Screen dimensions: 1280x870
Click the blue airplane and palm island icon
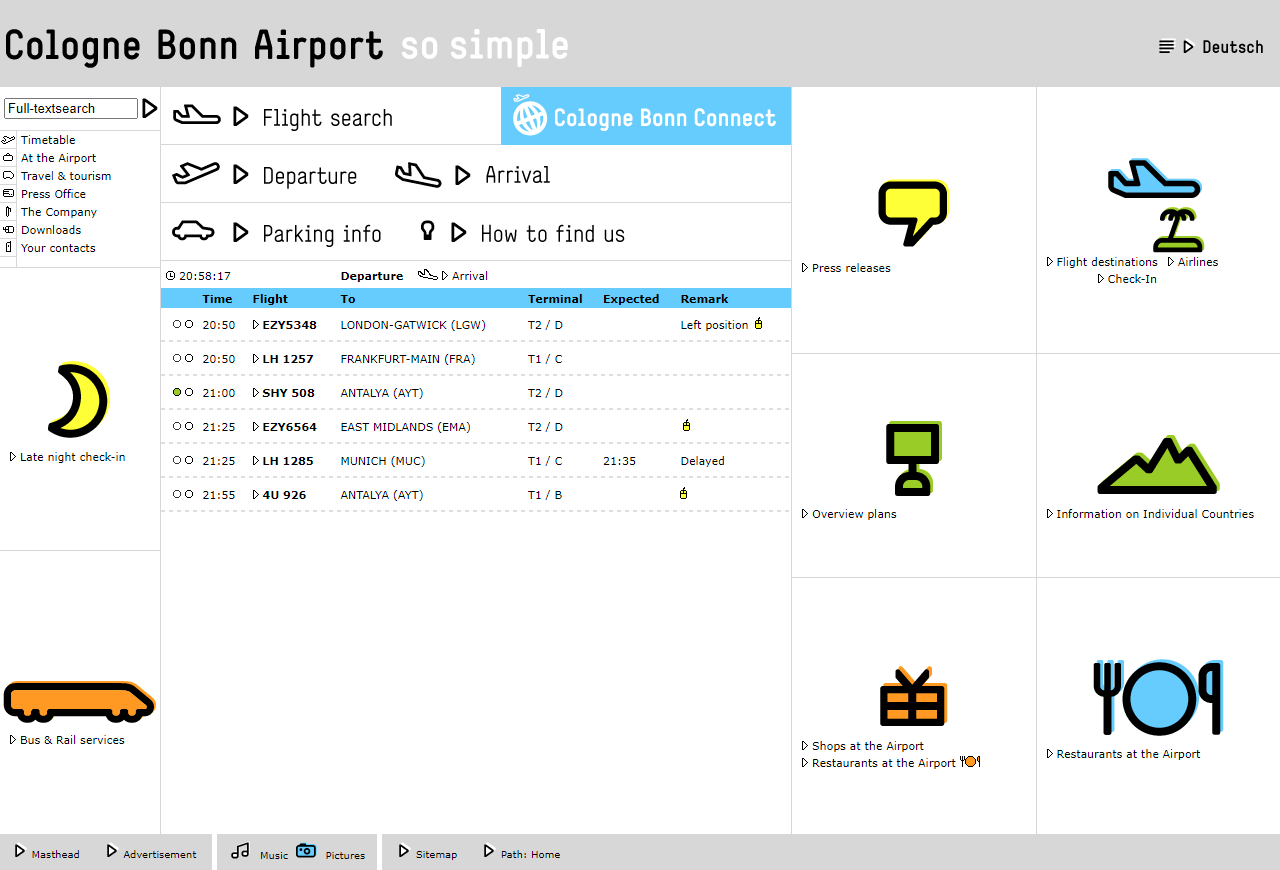point(1158,204)
